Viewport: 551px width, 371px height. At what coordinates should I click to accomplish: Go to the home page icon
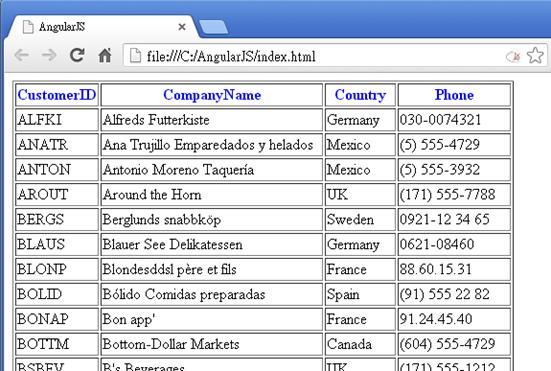105,55
